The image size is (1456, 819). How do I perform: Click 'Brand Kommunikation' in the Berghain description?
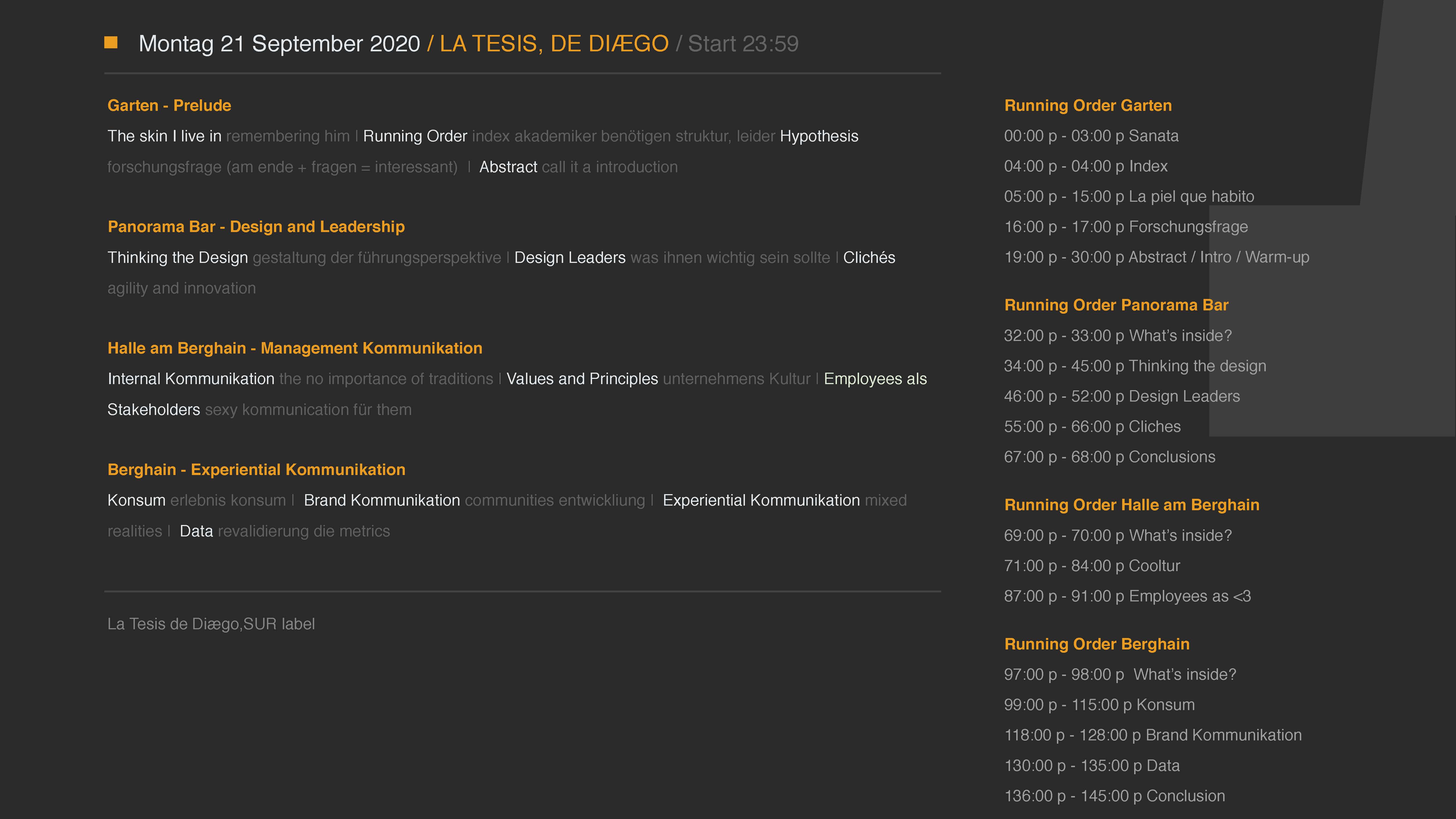coord(382,500)
